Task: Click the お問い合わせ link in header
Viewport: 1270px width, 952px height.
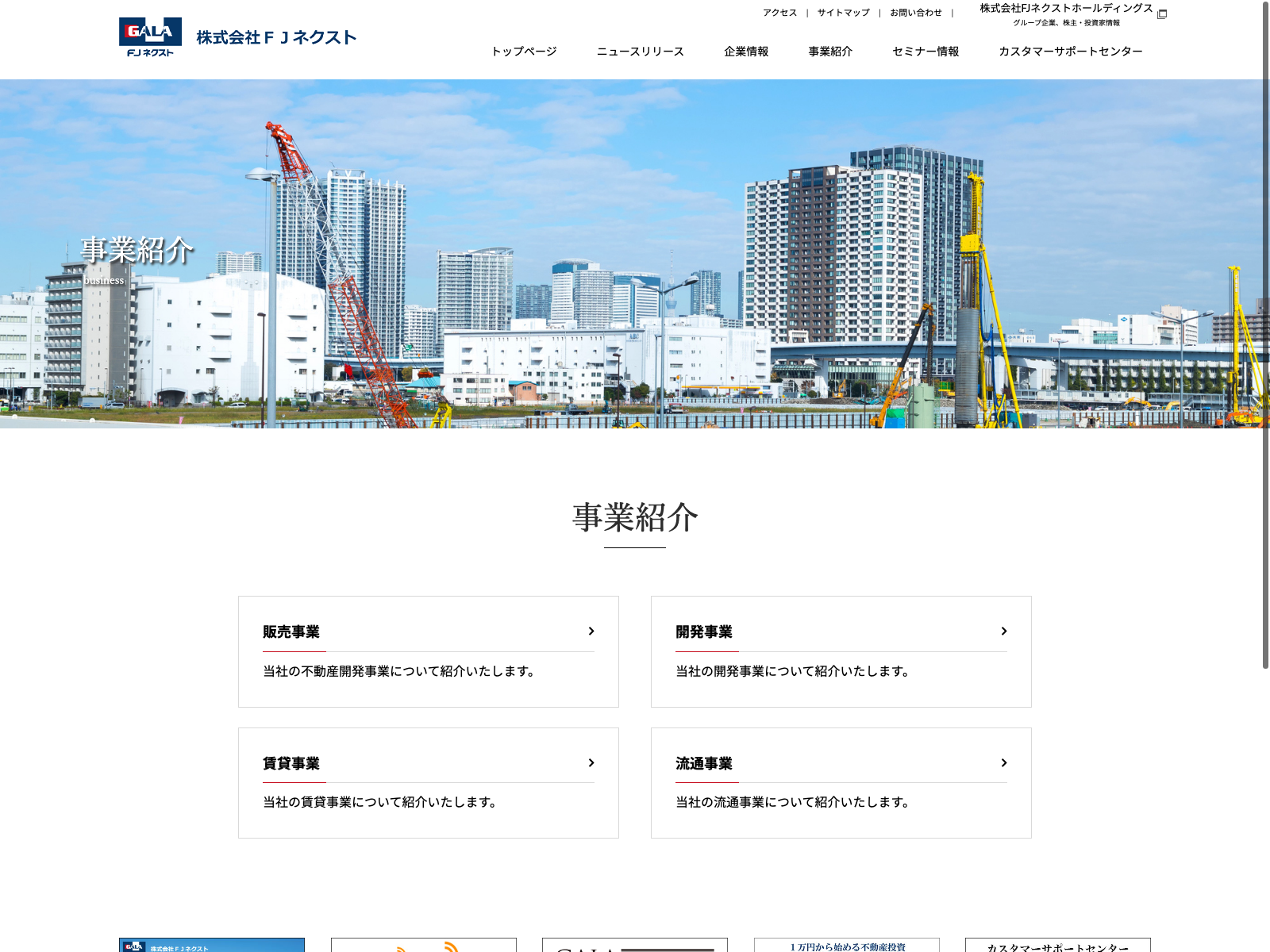Action: [915, 13]
